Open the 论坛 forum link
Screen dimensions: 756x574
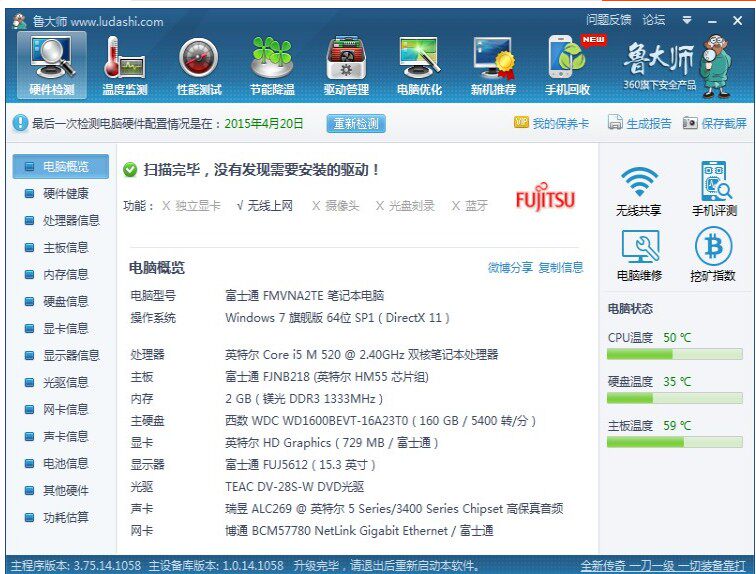point(654,20)
